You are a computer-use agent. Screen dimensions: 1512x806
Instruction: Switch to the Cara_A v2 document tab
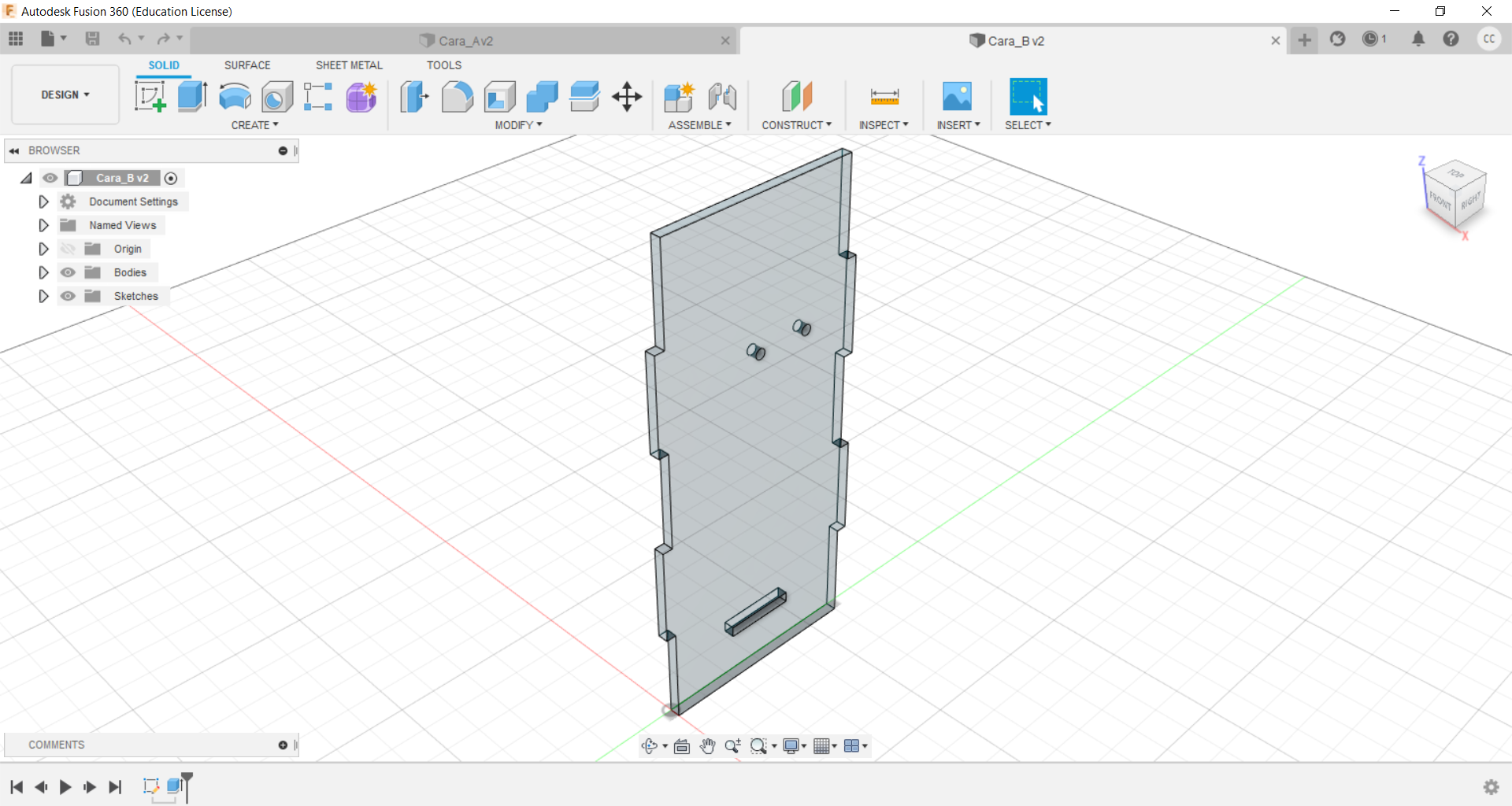pyautogui.click(x=463, y=41)
